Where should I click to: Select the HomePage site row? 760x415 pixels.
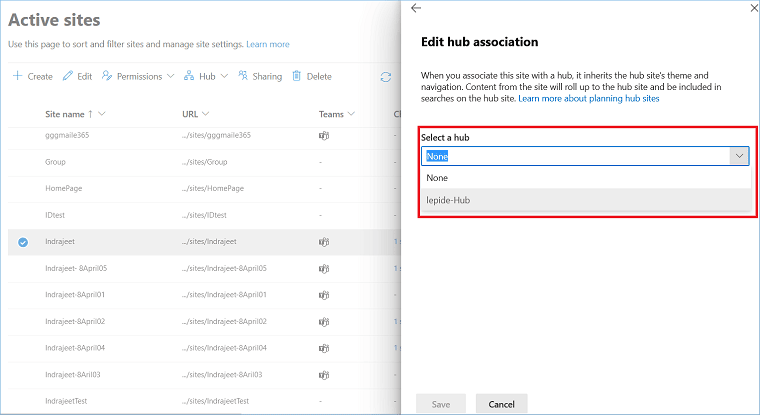64,188
